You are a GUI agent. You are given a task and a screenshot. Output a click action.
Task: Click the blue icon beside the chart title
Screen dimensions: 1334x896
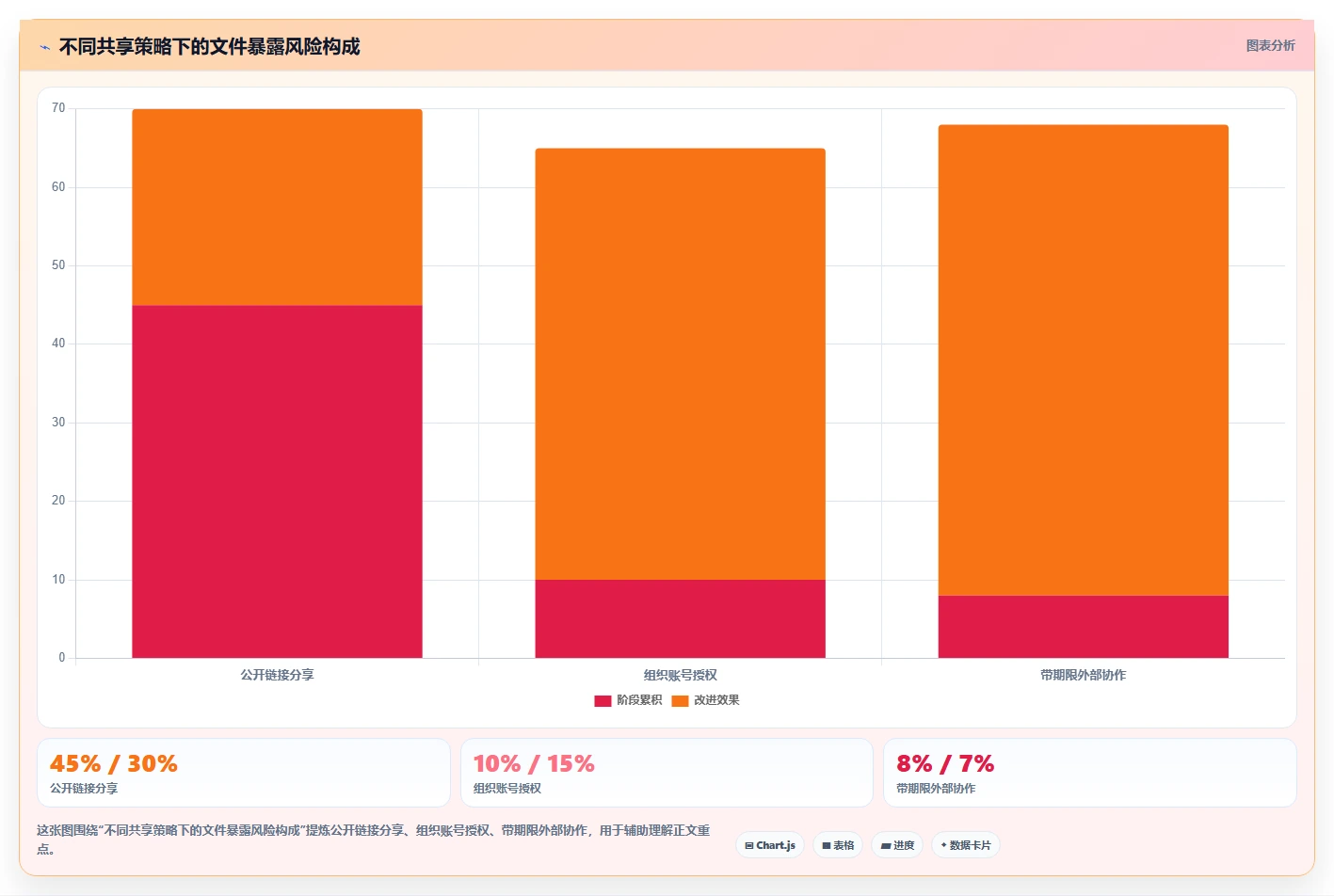pos(44,47)
